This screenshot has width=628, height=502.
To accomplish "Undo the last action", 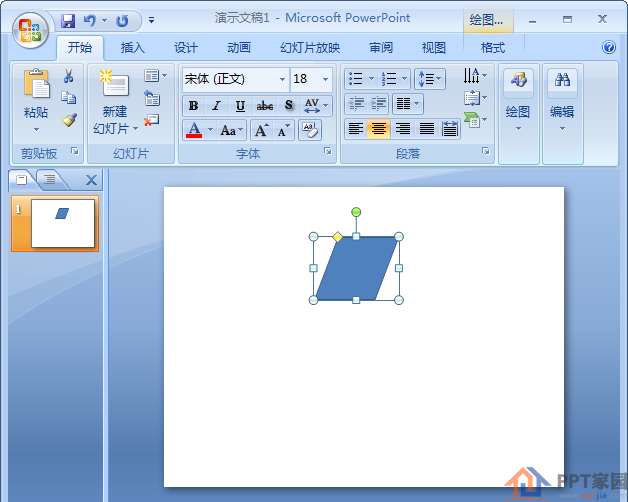I will (90, 21).
